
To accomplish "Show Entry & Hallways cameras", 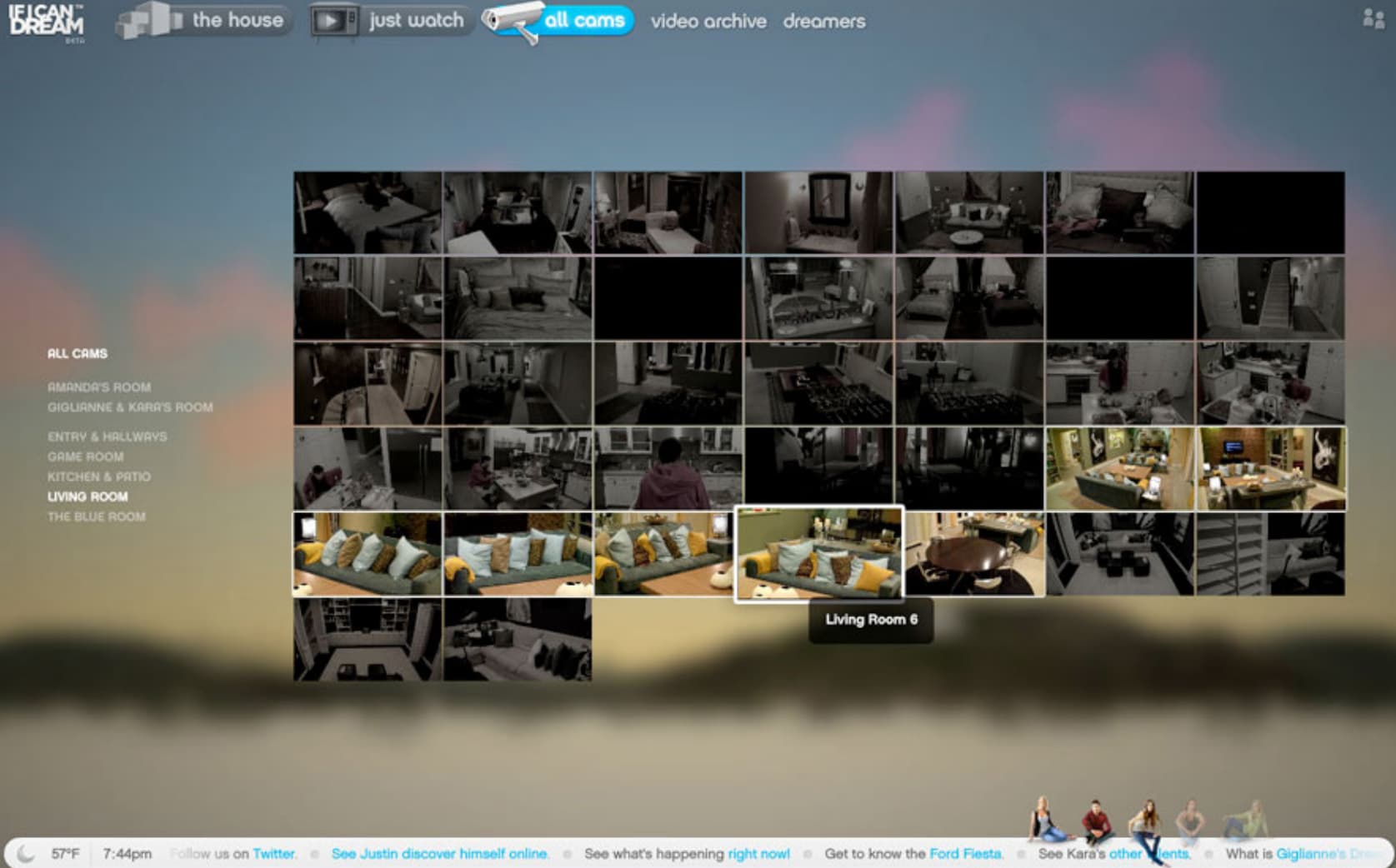I will pos(107,436).
